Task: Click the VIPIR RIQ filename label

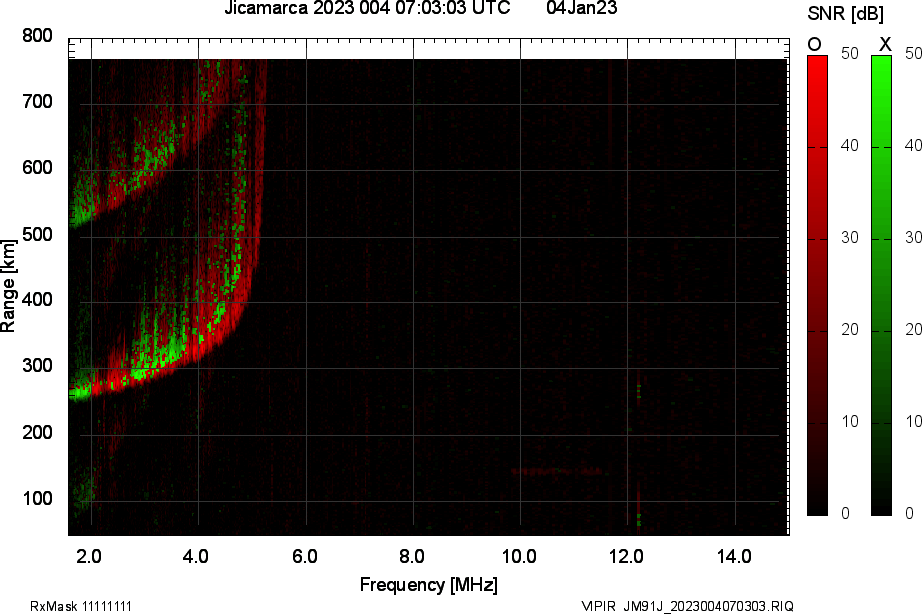Action: click(687, 606)
